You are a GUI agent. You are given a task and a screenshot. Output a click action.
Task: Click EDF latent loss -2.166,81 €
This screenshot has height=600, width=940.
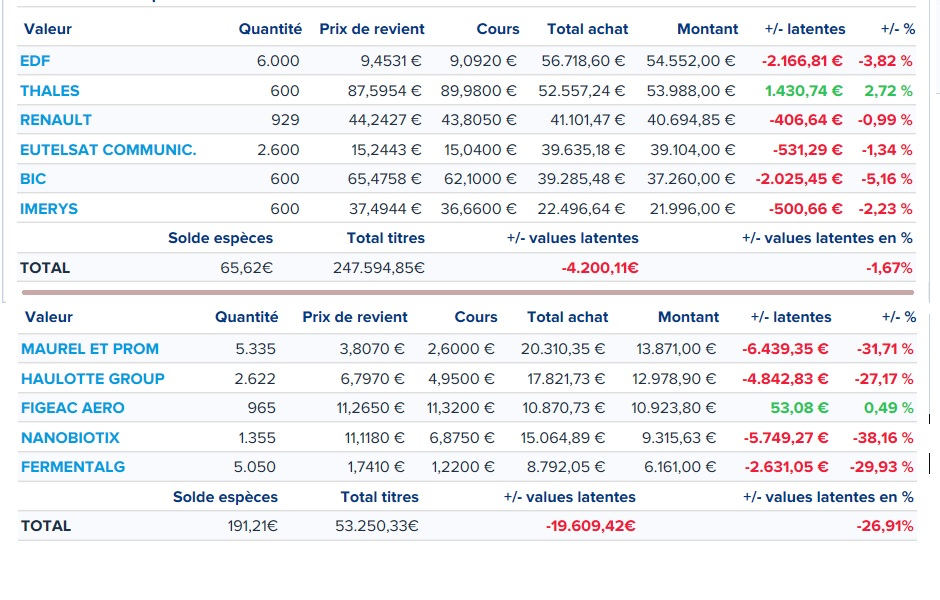(802, 61)
